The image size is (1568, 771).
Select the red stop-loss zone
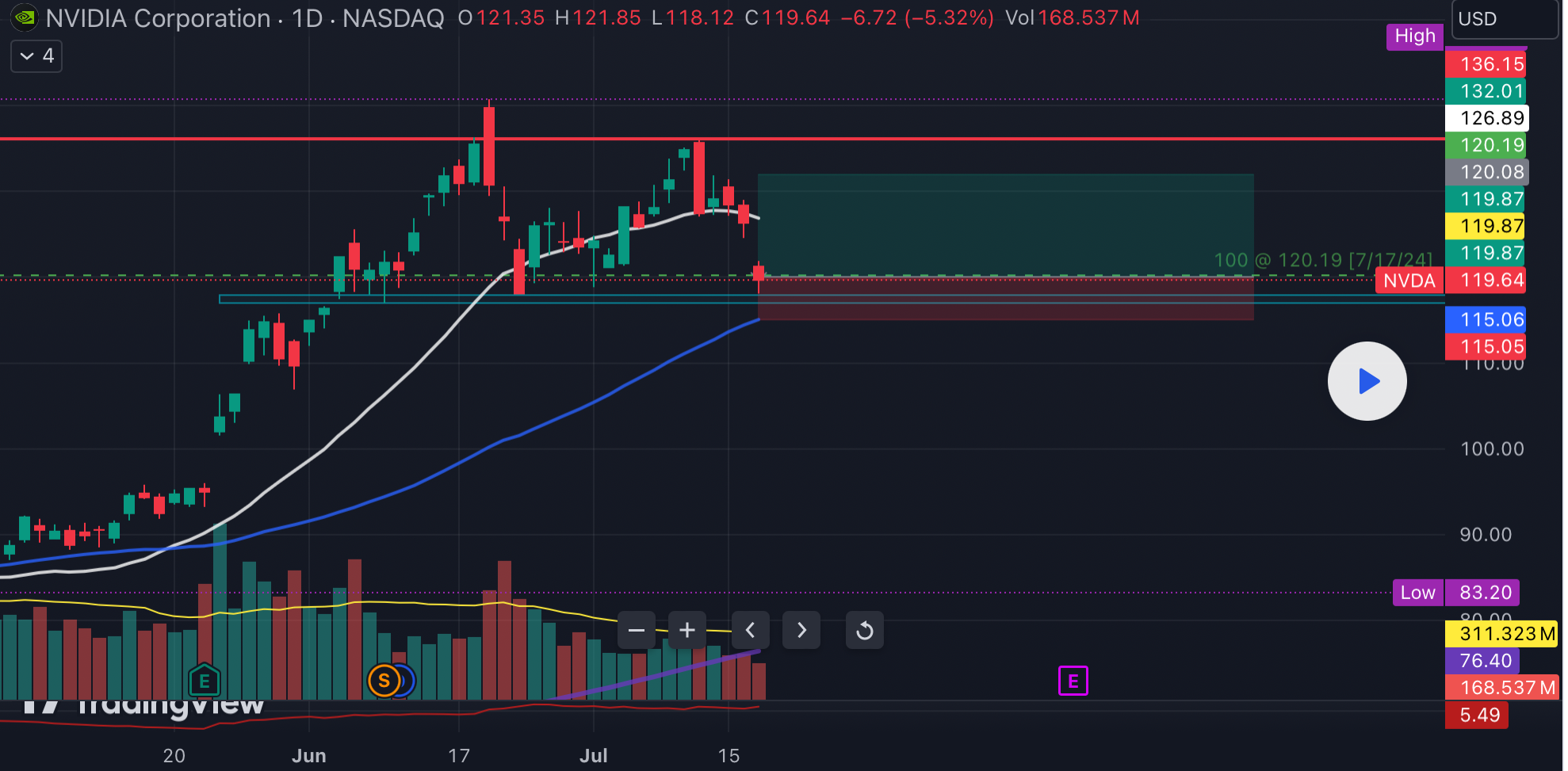[1005, 298]
